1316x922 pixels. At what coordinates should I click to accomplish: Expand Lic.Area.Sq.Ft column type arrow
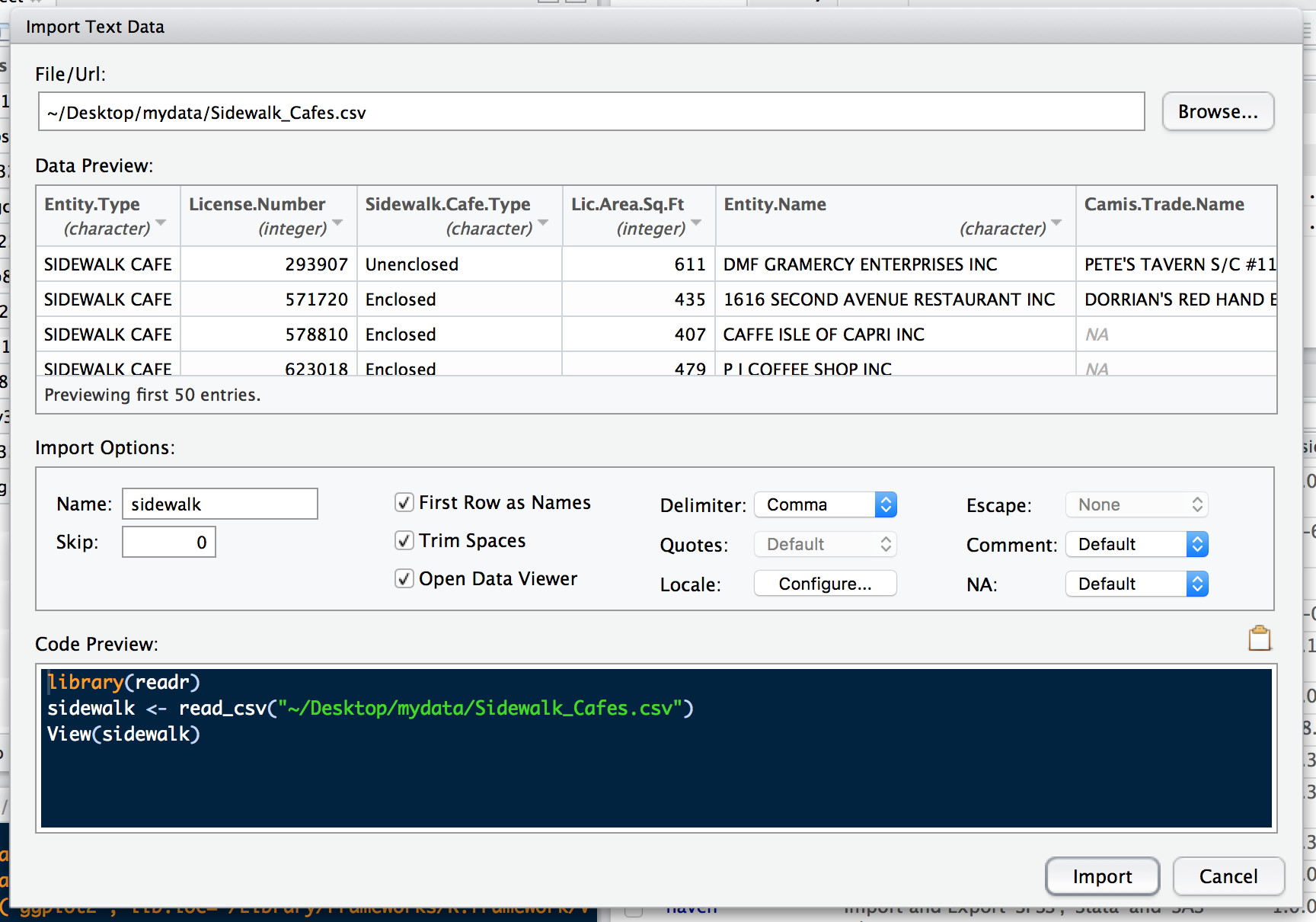(x=696, y=222)
